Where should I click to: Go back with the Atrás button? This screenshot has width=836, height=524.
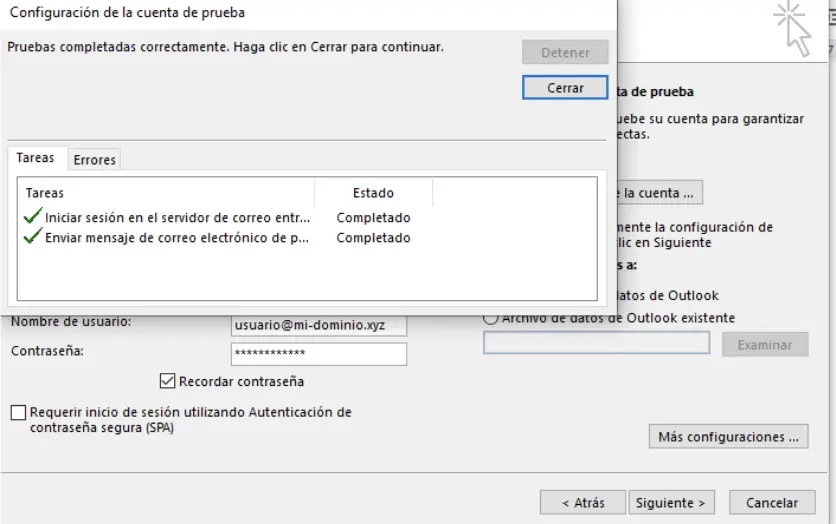pyautogui.click(x=583, y=502)
